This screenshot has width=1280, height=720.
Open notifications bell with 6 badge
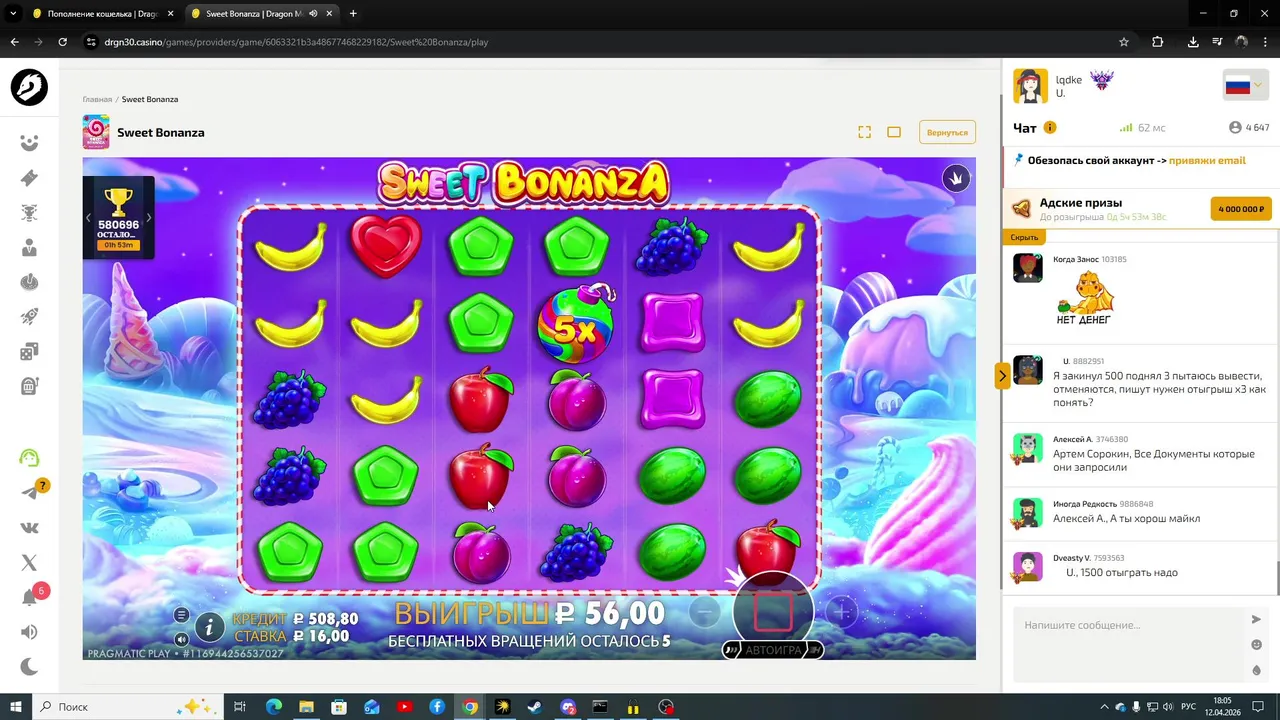pyautogui.click(x=29, y=598)
